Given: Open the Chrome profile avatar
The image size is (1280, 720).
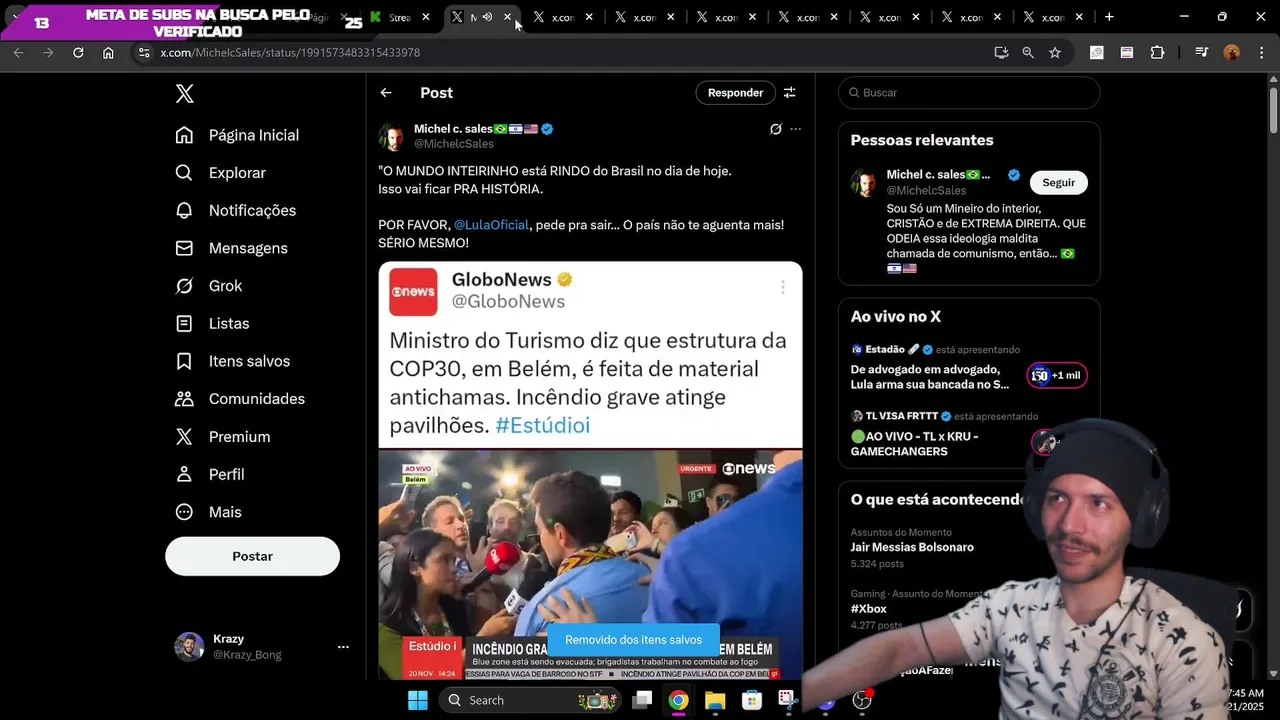Looking at the screenshot, I should (1232, 53).
